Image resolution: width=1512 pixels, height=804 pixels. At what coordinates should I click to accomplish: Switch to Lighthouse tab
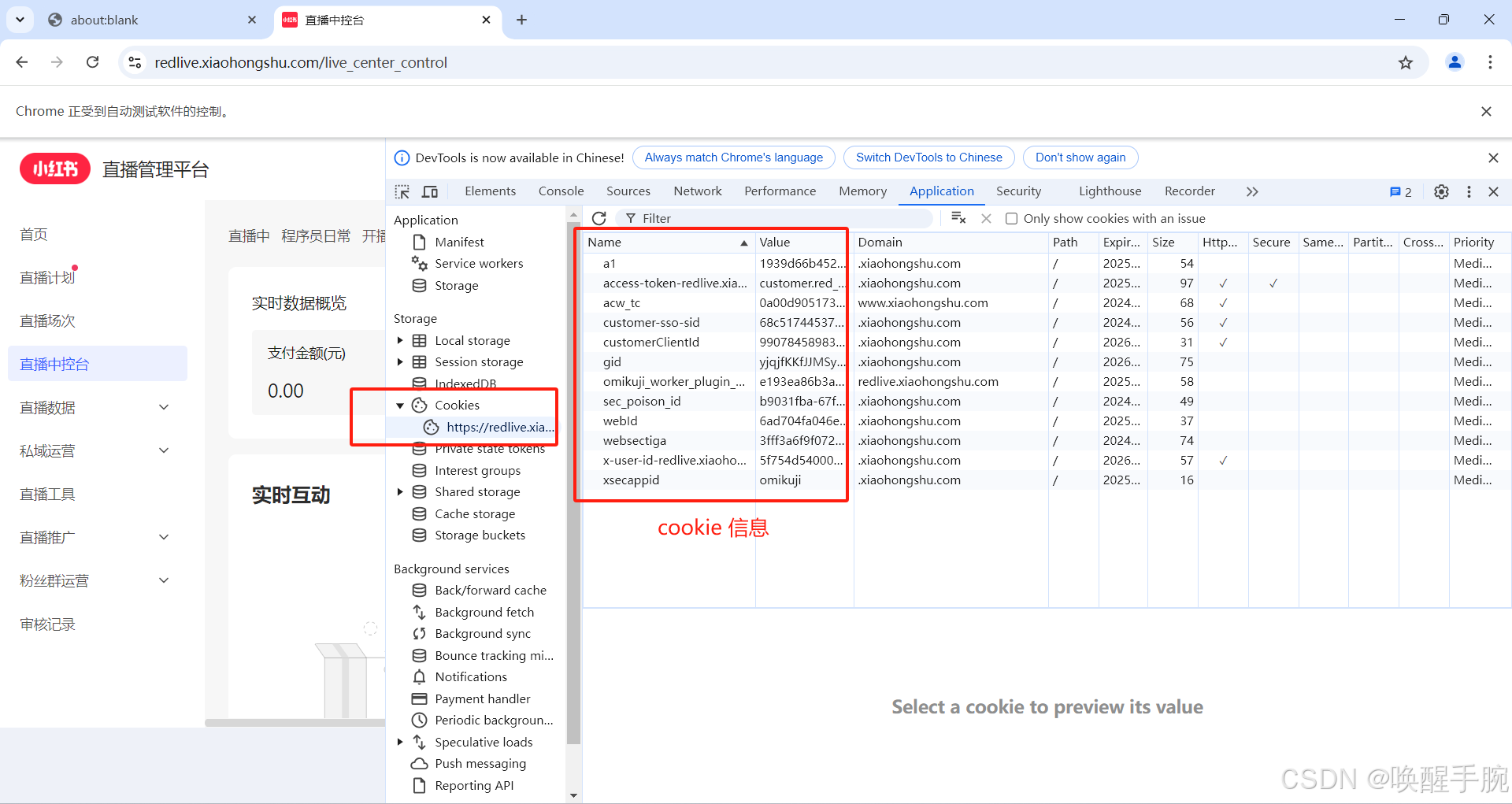tap(1110, 191)
